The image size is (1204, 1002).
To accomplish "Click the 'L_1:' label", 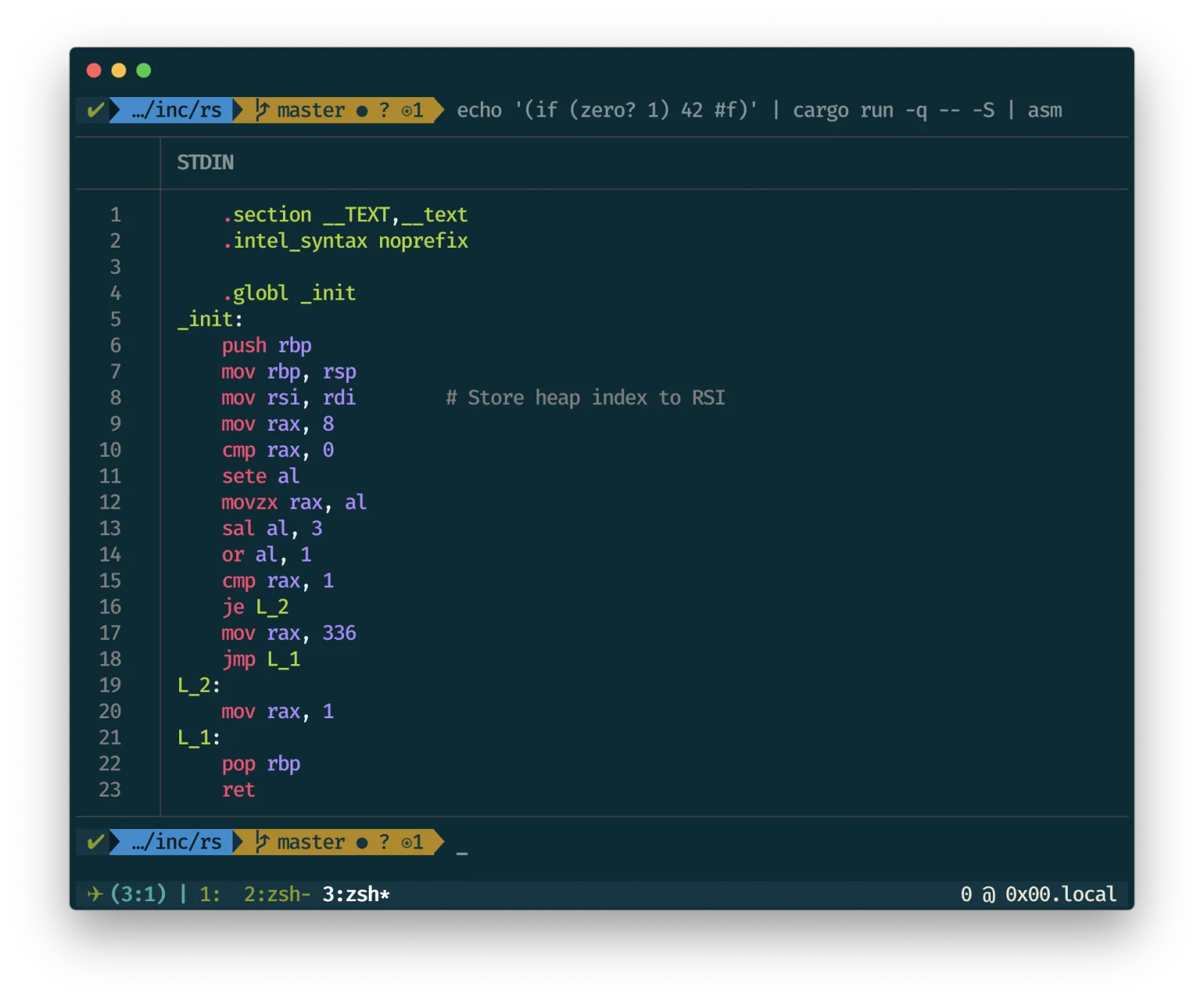I will click(199, 738).
